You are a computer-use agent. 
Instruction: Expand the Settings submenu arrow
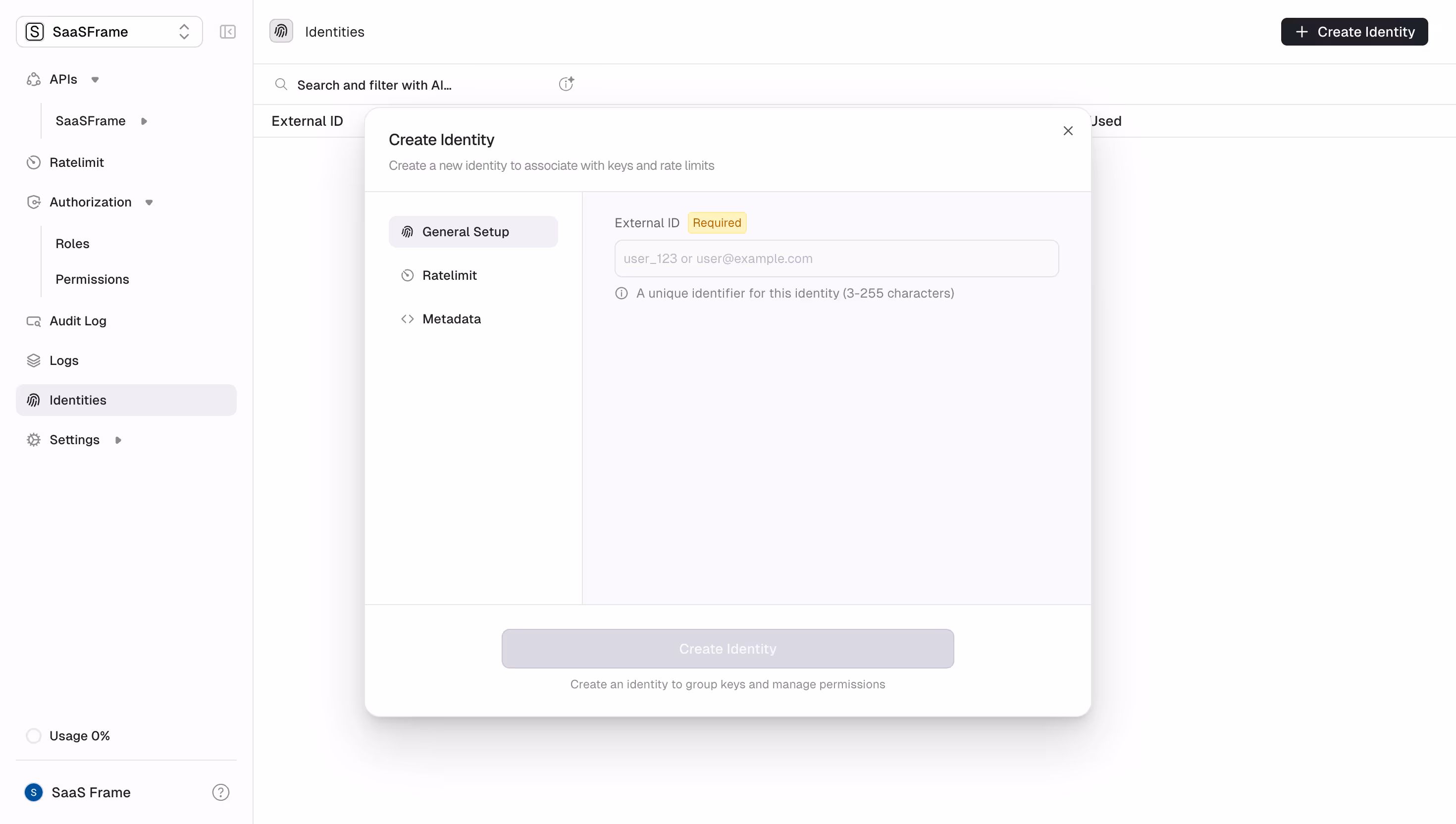[118, 439]
